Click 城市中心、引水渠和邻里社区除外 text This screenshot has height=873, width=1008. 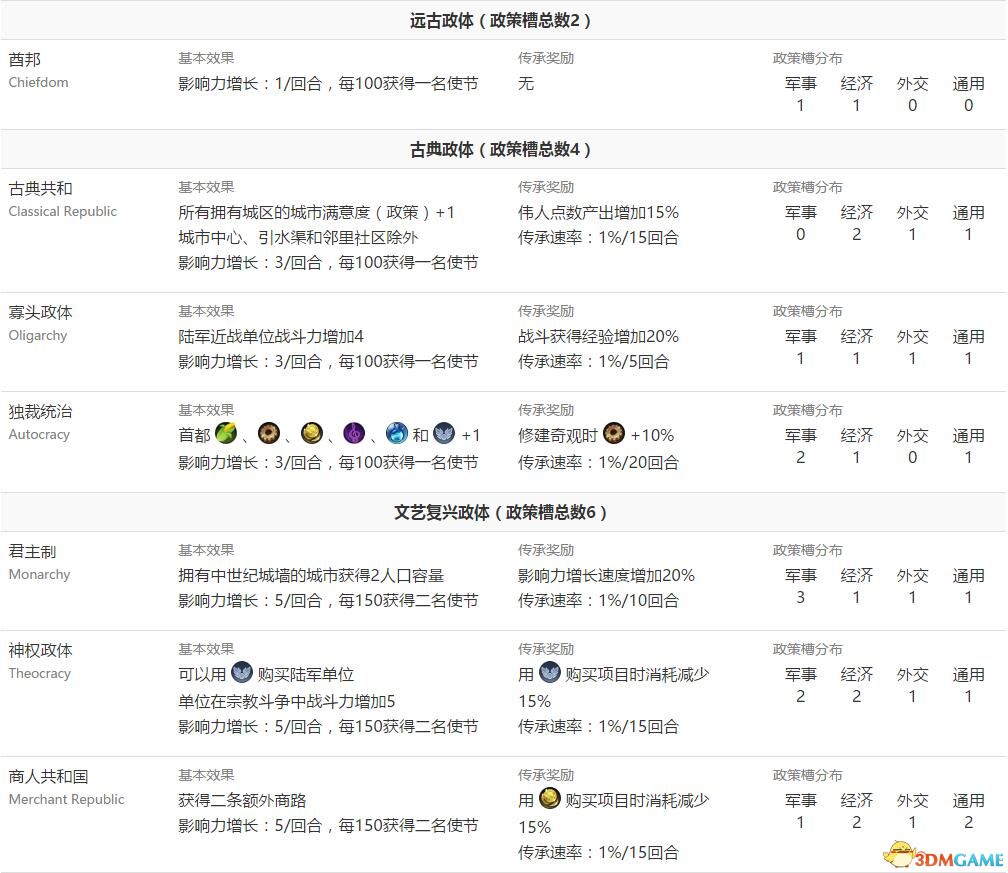point(298,238)
